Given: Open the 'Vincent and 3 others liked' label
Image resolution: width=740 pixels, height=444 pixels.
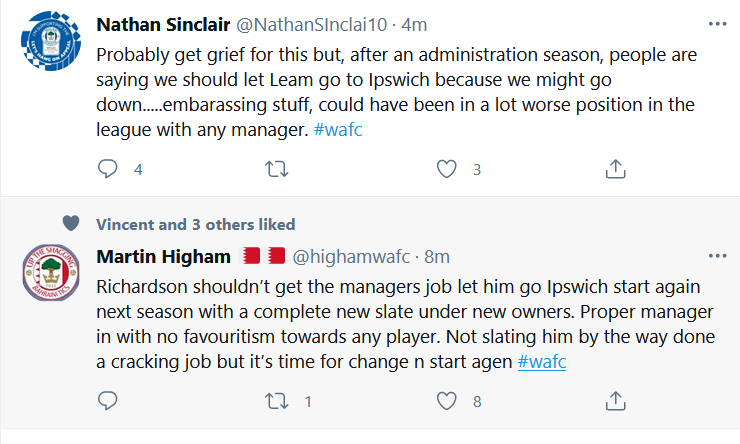Looking at the screenshot, I should (x=195, y=225).
